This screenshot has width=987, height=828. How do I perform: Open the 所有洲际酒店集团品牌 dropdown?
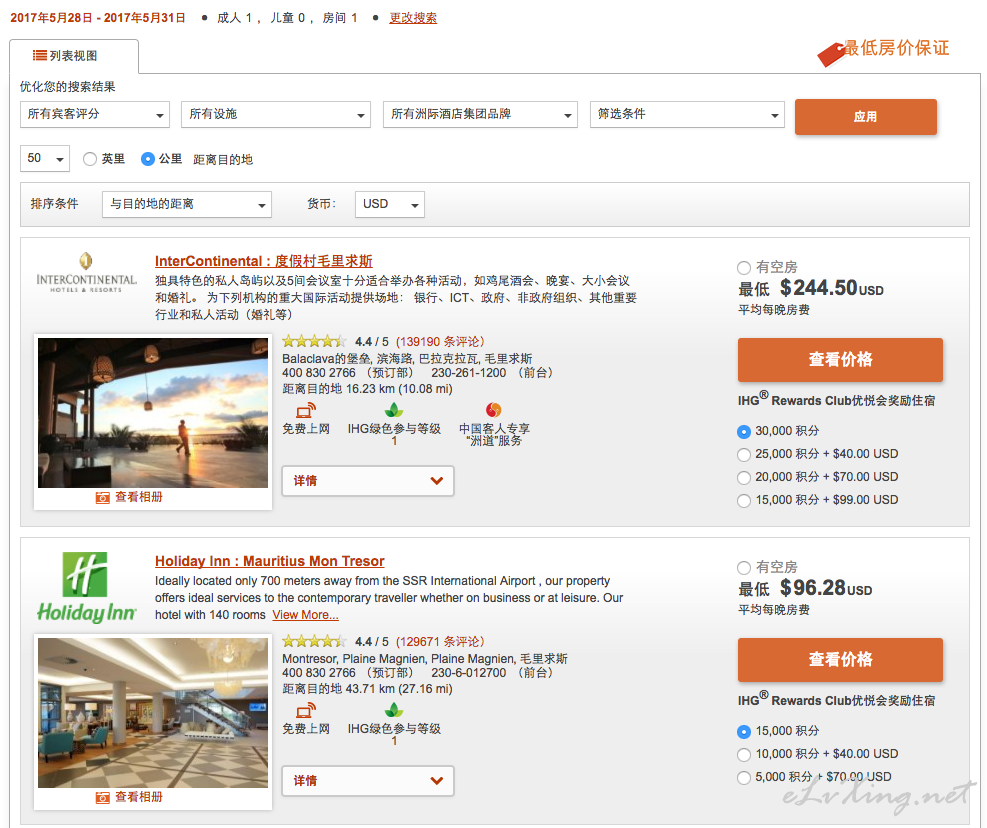click(480, 115)
